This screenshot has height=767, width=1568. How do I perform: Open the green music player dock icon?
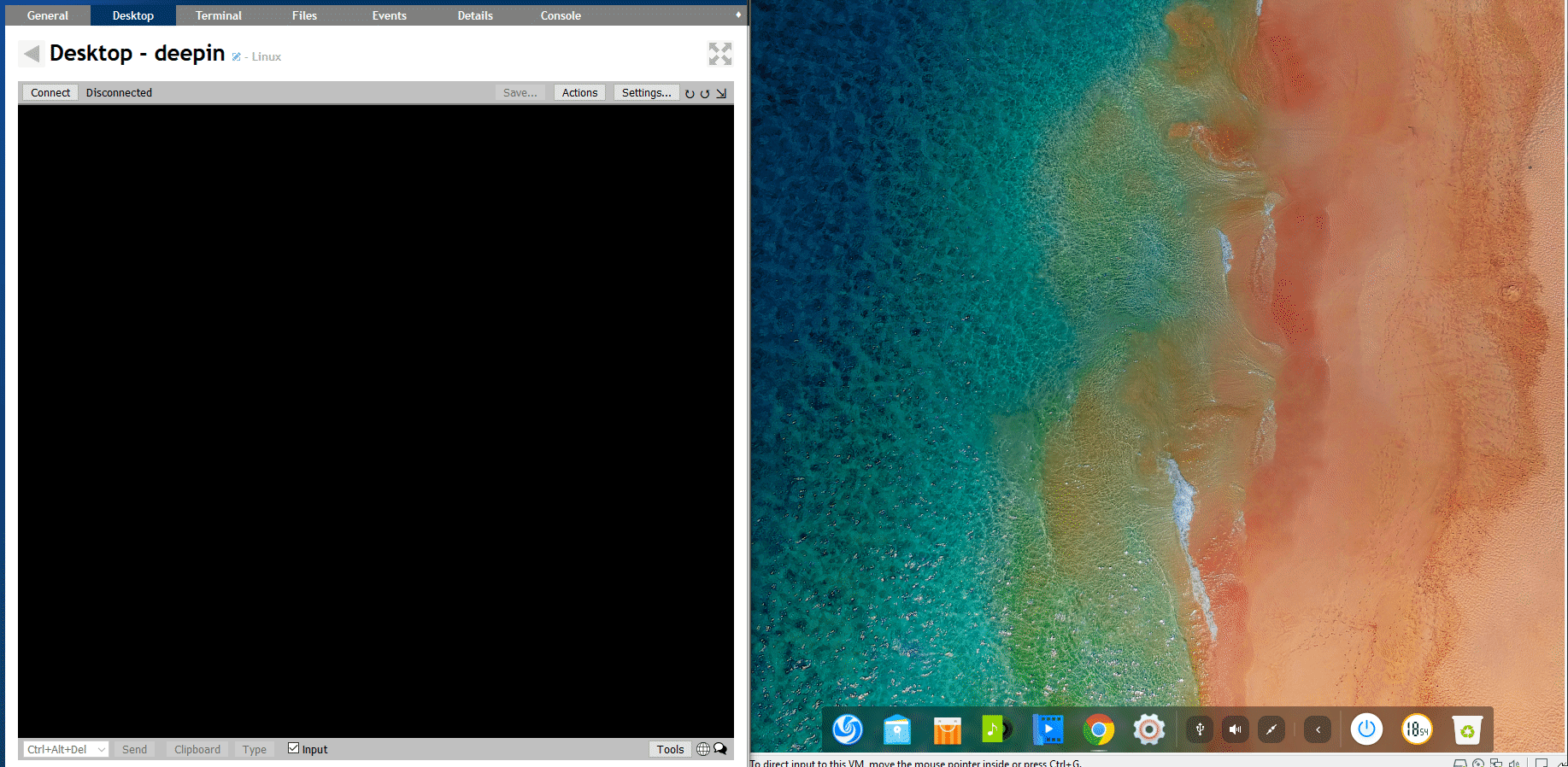tap(997, 729)
